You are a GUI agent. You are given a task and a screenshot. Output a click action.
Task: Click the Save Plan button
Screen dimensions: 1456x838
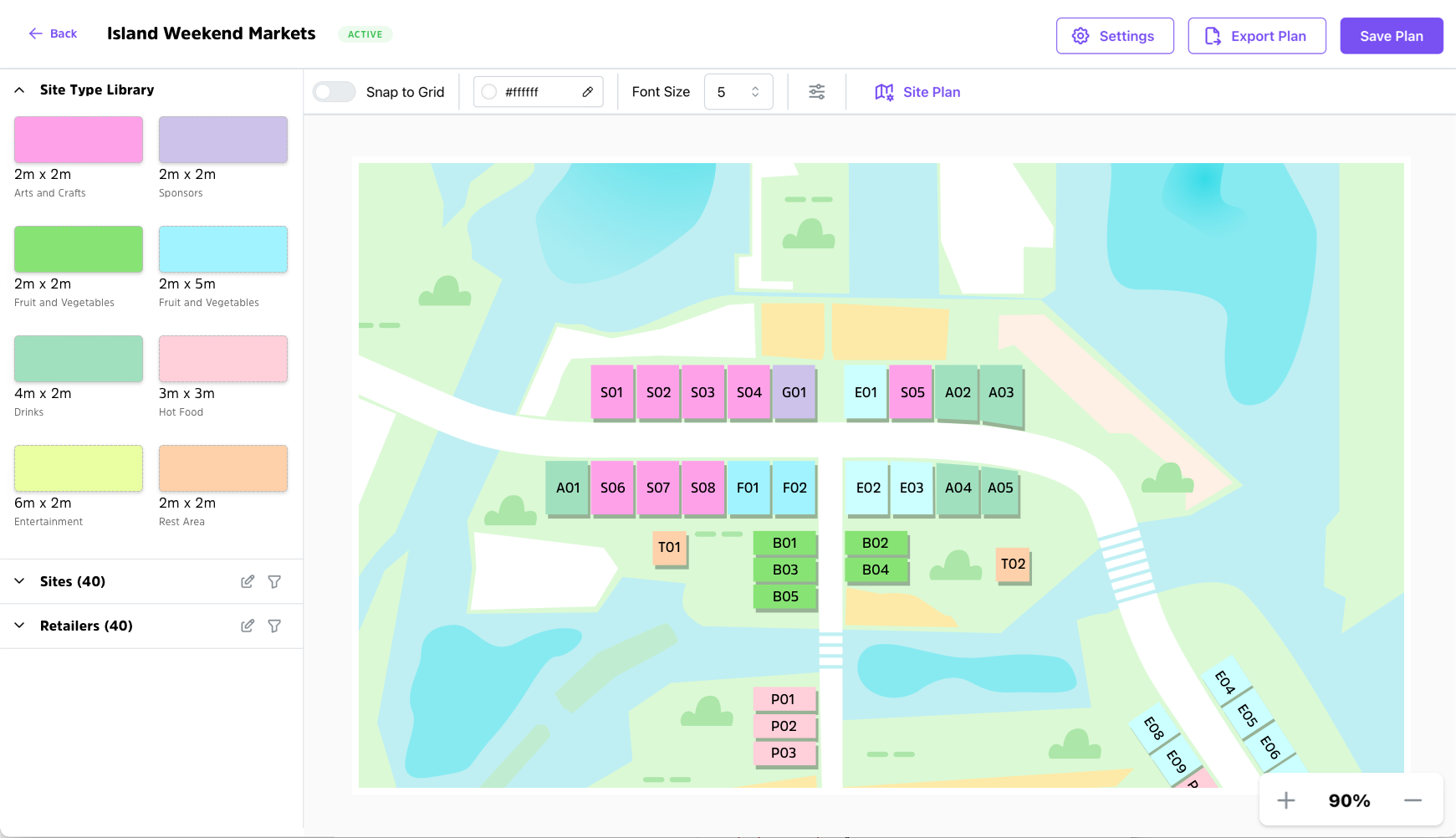pyautogui.click(x=1391, y=36)
